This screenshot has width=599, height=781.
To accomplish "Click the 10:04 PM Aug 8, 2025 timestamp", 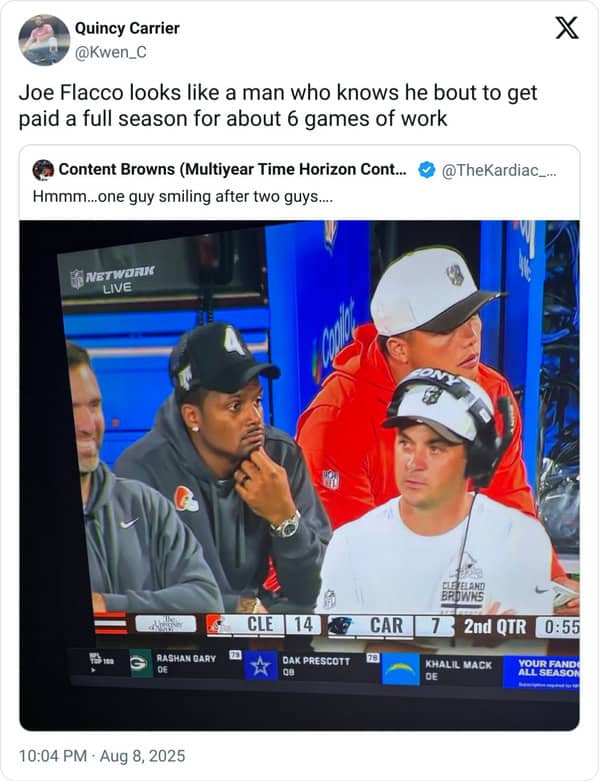I will click(x=102, y=756).
